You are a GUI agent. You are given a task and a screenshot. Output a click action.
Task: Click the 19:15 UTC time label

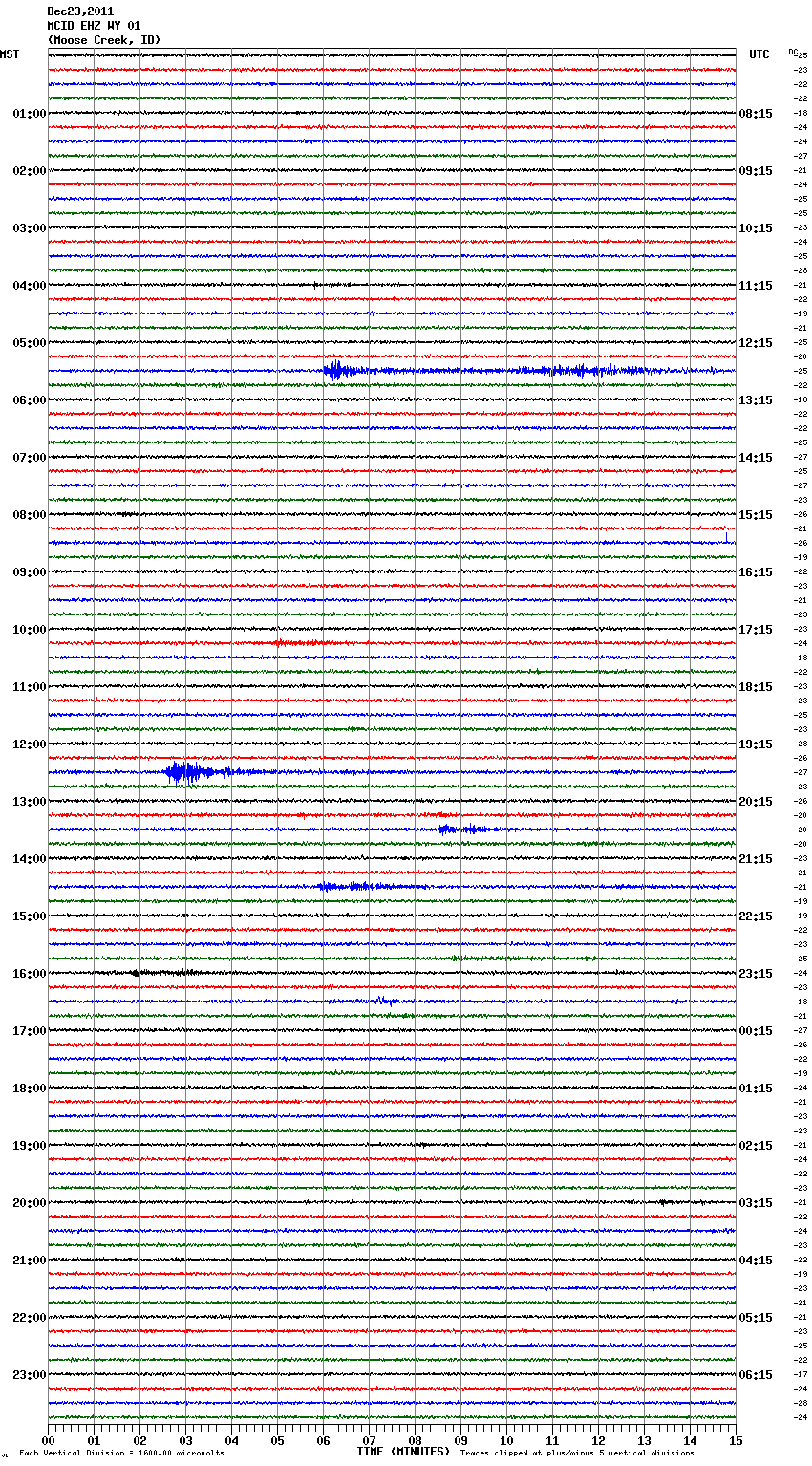point(756,744)
